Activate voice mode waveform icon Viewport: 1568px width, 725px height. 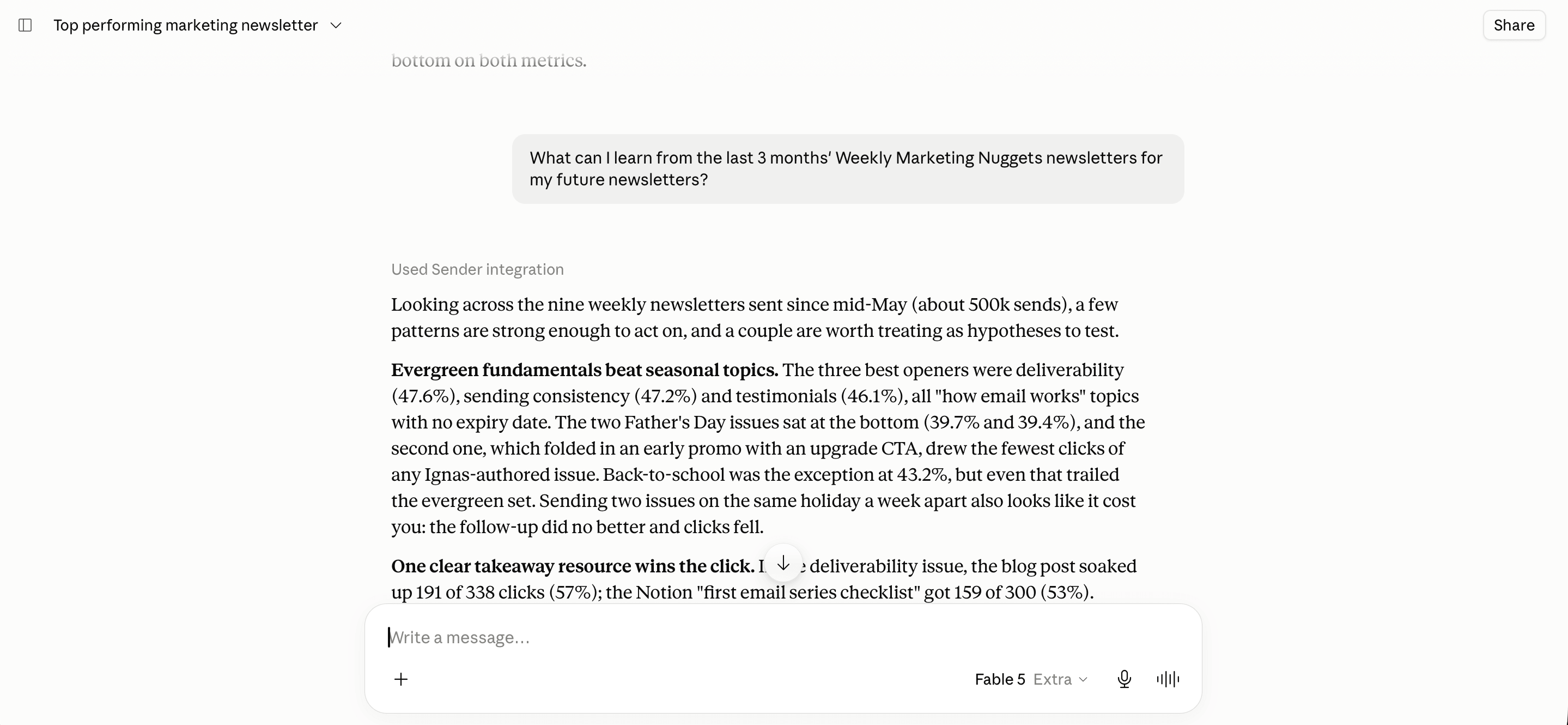coord(1168,679)
